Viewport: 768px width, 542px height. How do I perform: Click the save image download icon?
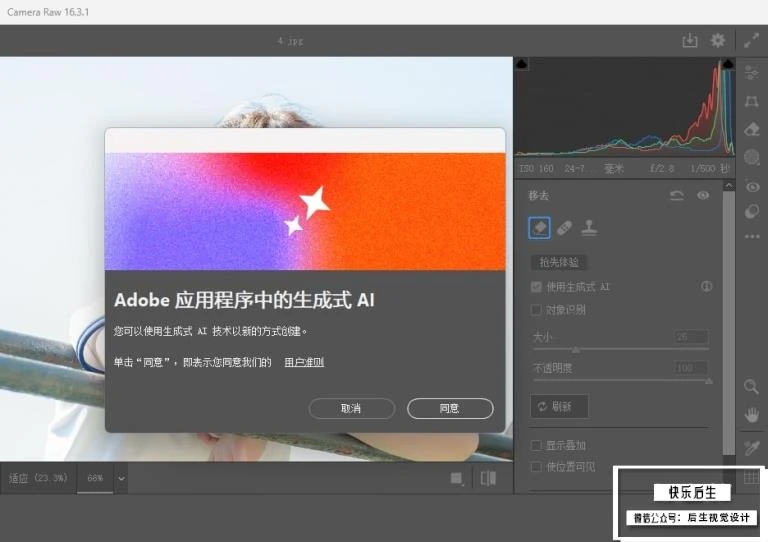click(x=690, y=40)
